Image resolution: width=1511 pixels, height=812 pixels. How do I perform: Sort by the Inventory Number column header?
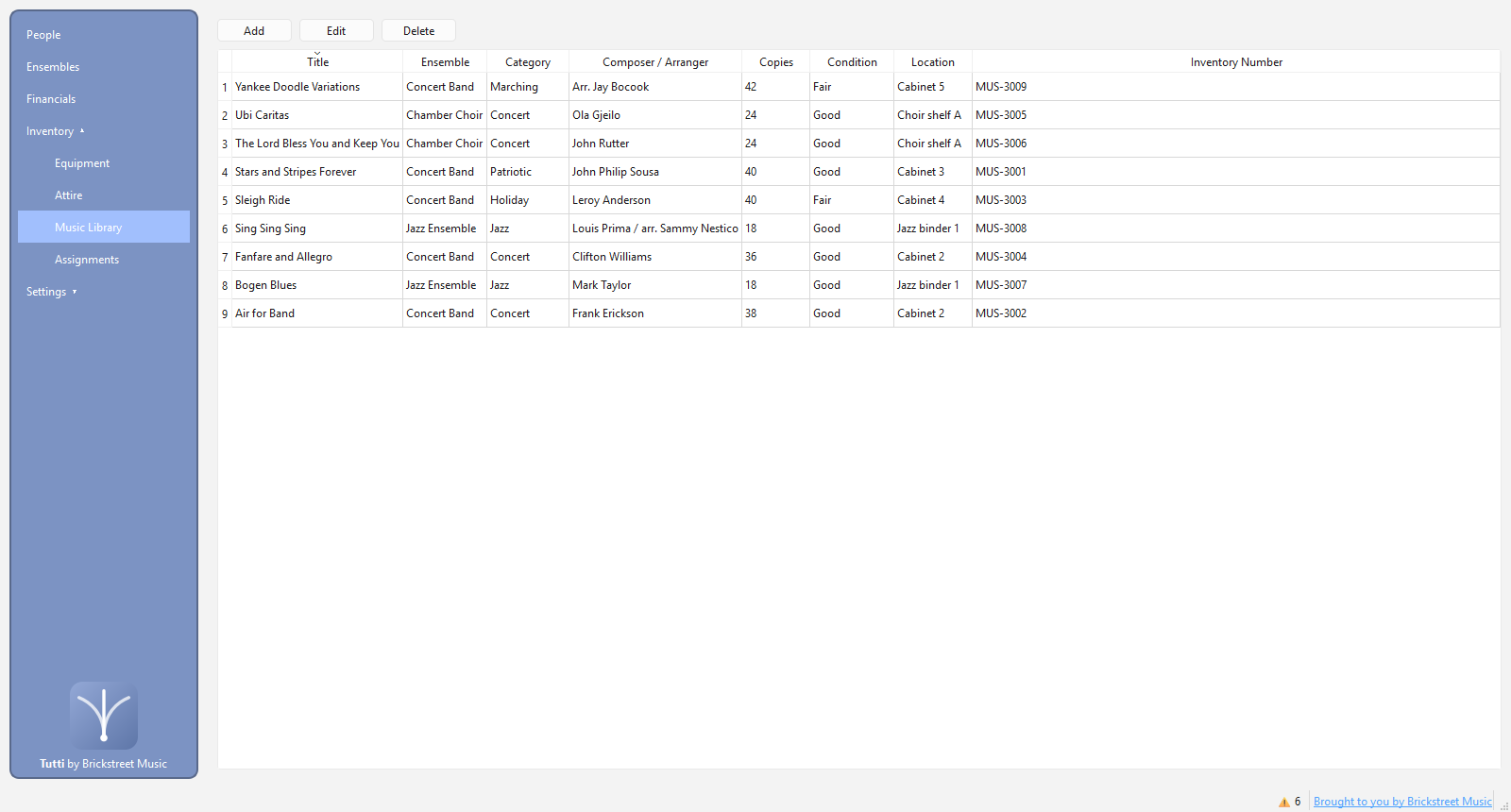1236,61
